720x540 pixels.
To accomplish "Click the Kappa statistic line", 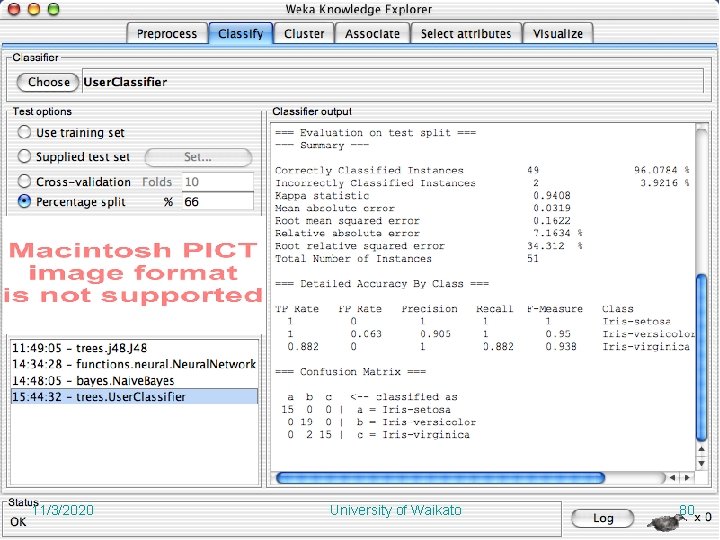I will pyautogui.click(x=422, y=196).
